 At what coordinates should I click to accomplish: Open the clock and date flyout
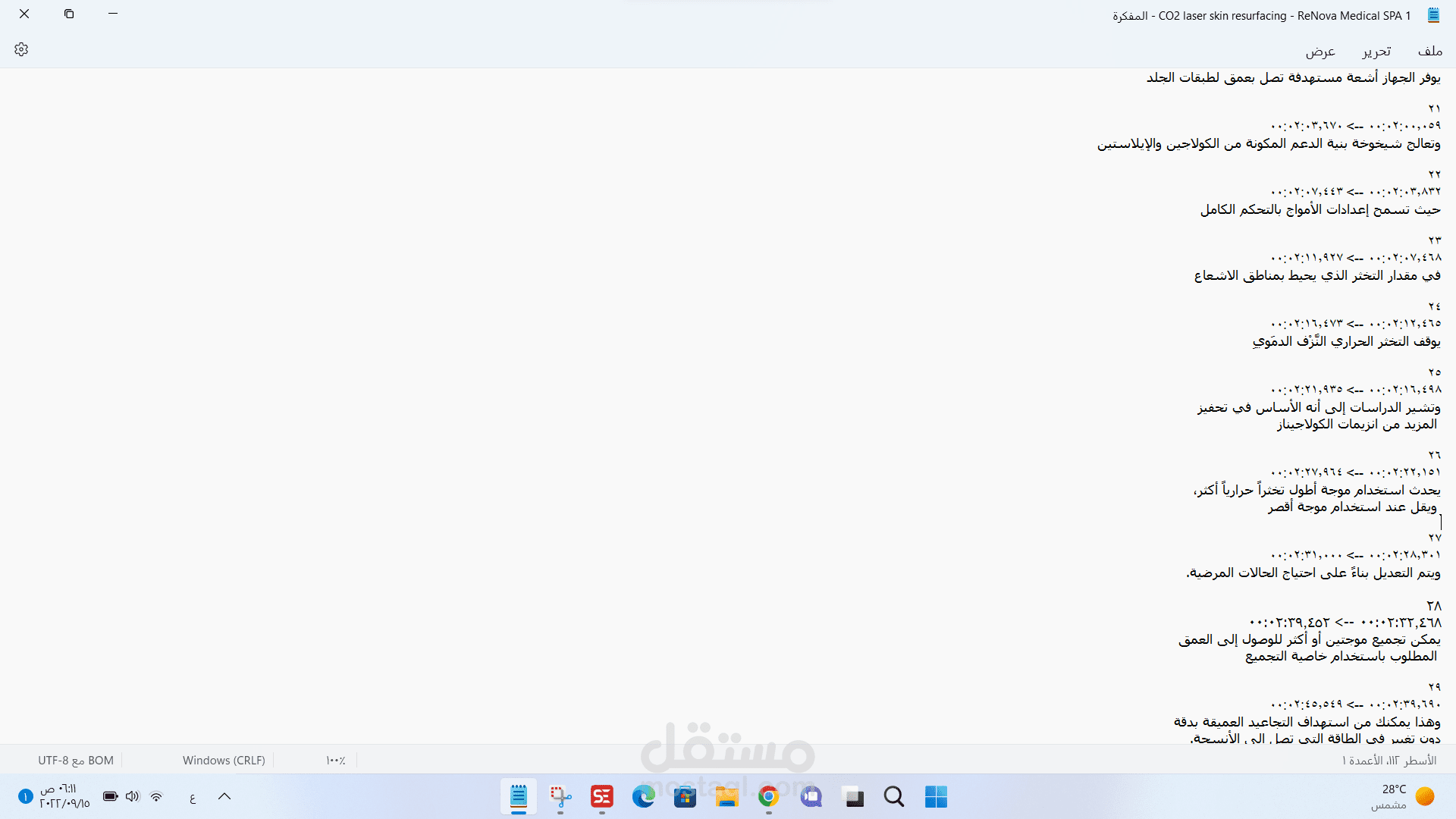pyautogui.click(x=64, y=796)
